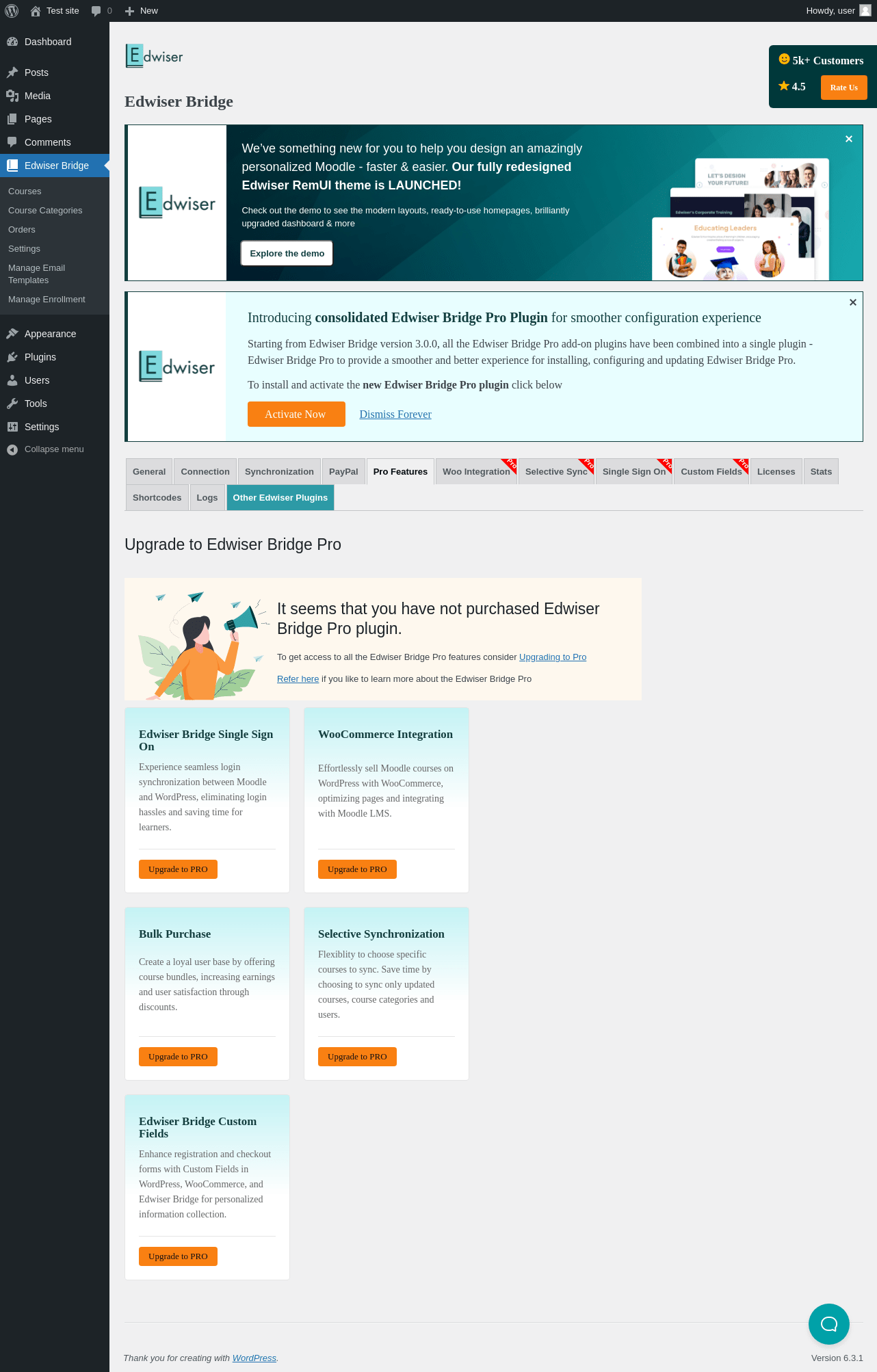Open the Courses submenu item

[x=25, y=192]
